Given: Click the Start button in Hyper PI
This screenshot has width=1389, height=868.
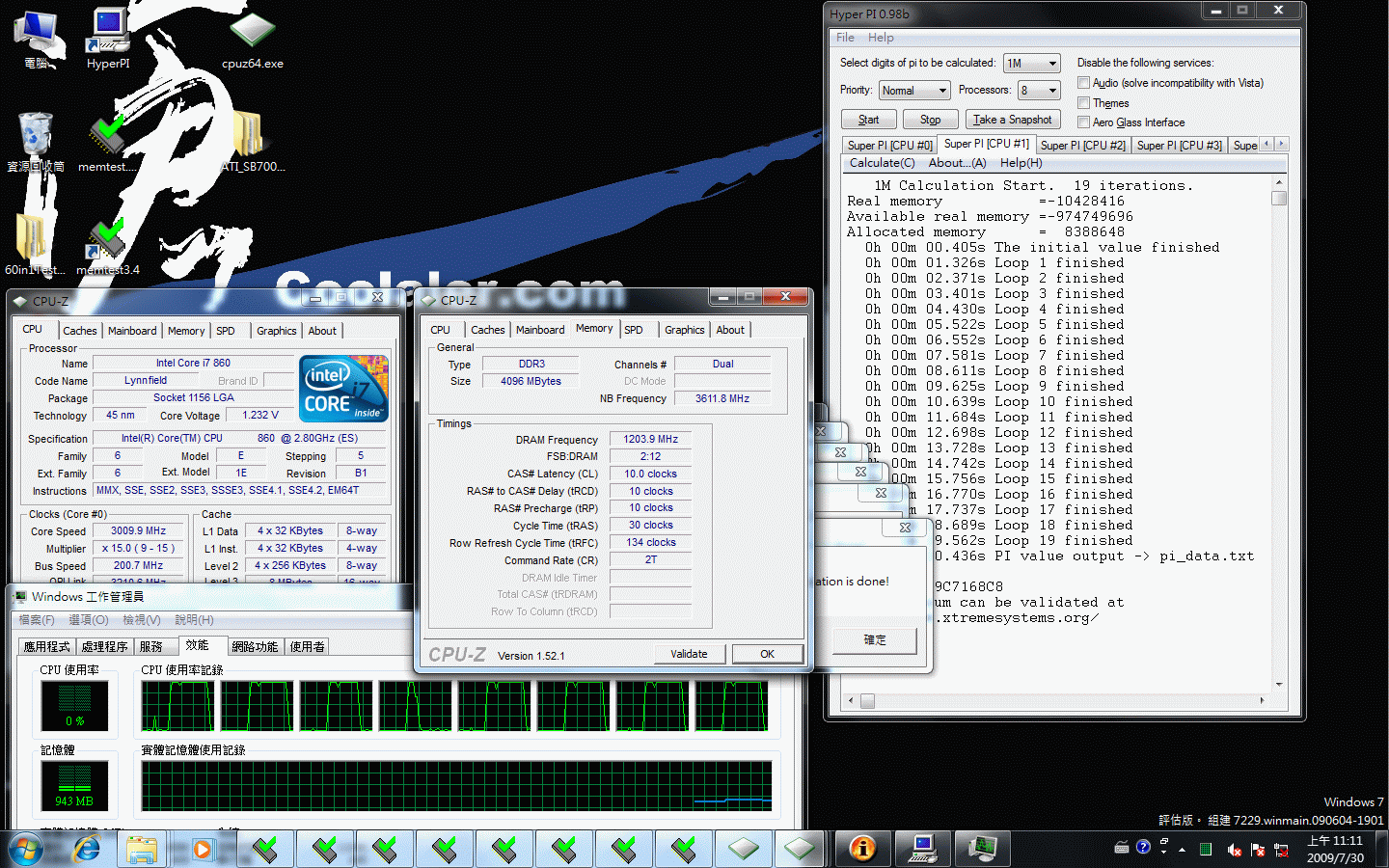Looking at the screenshot, I should click(x=868, y=120).
